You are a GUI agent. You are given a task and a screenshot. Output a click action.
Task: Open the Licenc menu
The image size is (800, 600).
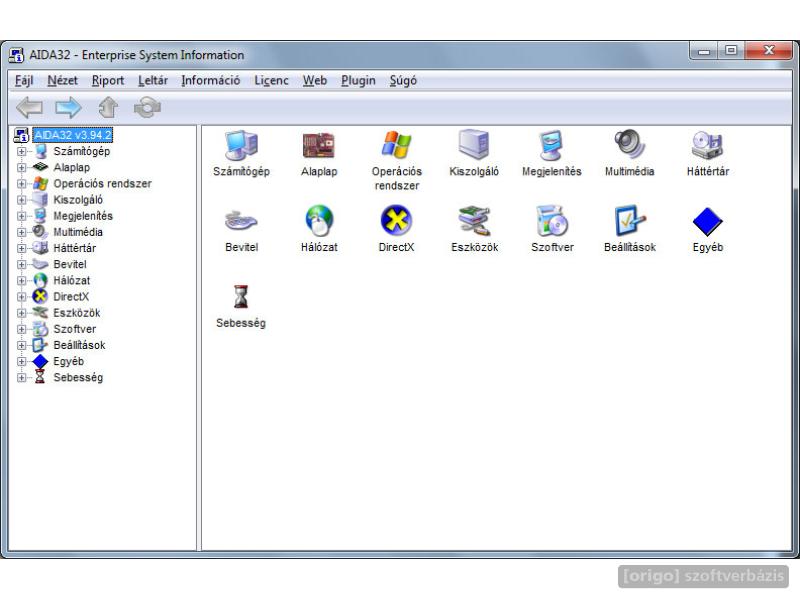(271, 81)
